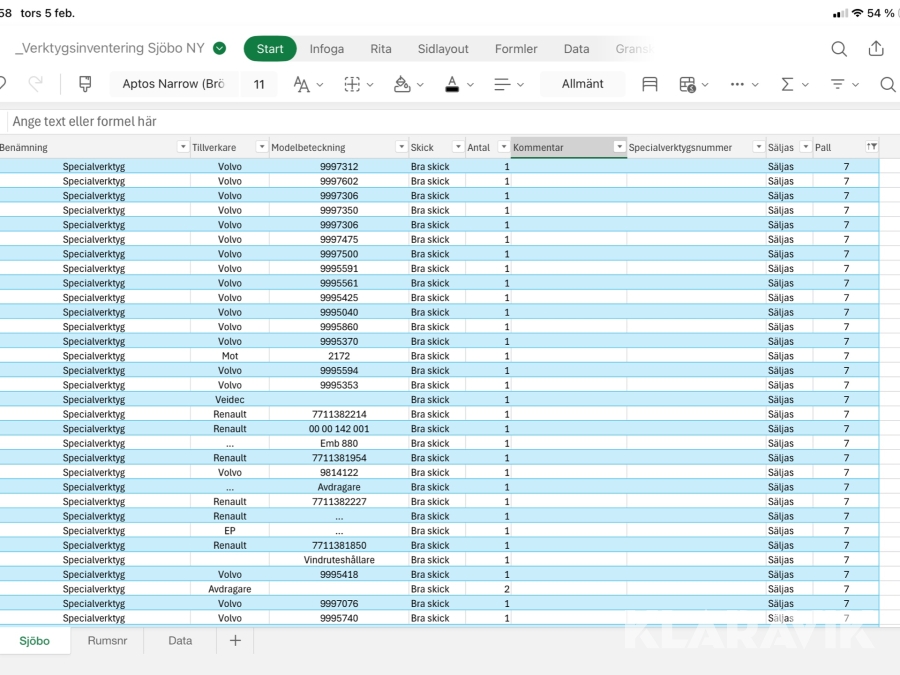This screenshot has width=900, height=675.
Task: Open the Skick column filter dropdown
Action: tap(457, 147)
